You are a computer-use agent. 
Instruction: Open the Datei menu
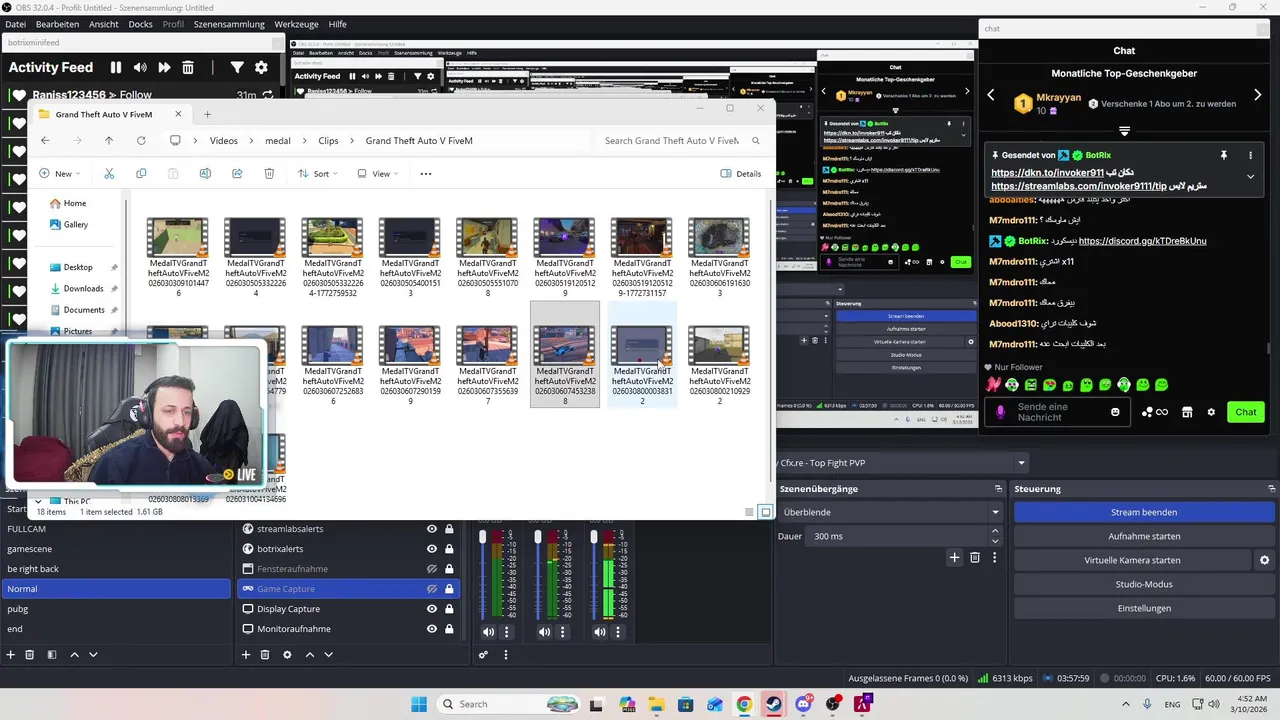tap(16, 24)
